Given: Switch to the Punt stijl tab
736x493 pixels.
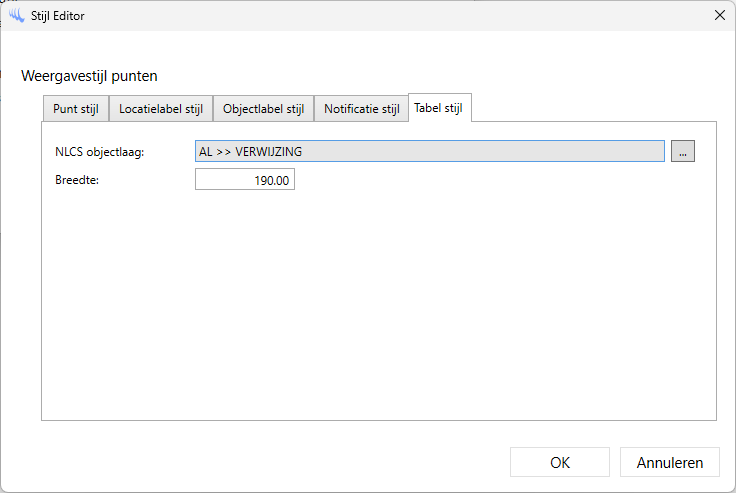Looking at the screenshot, I should tap(76, 109).
